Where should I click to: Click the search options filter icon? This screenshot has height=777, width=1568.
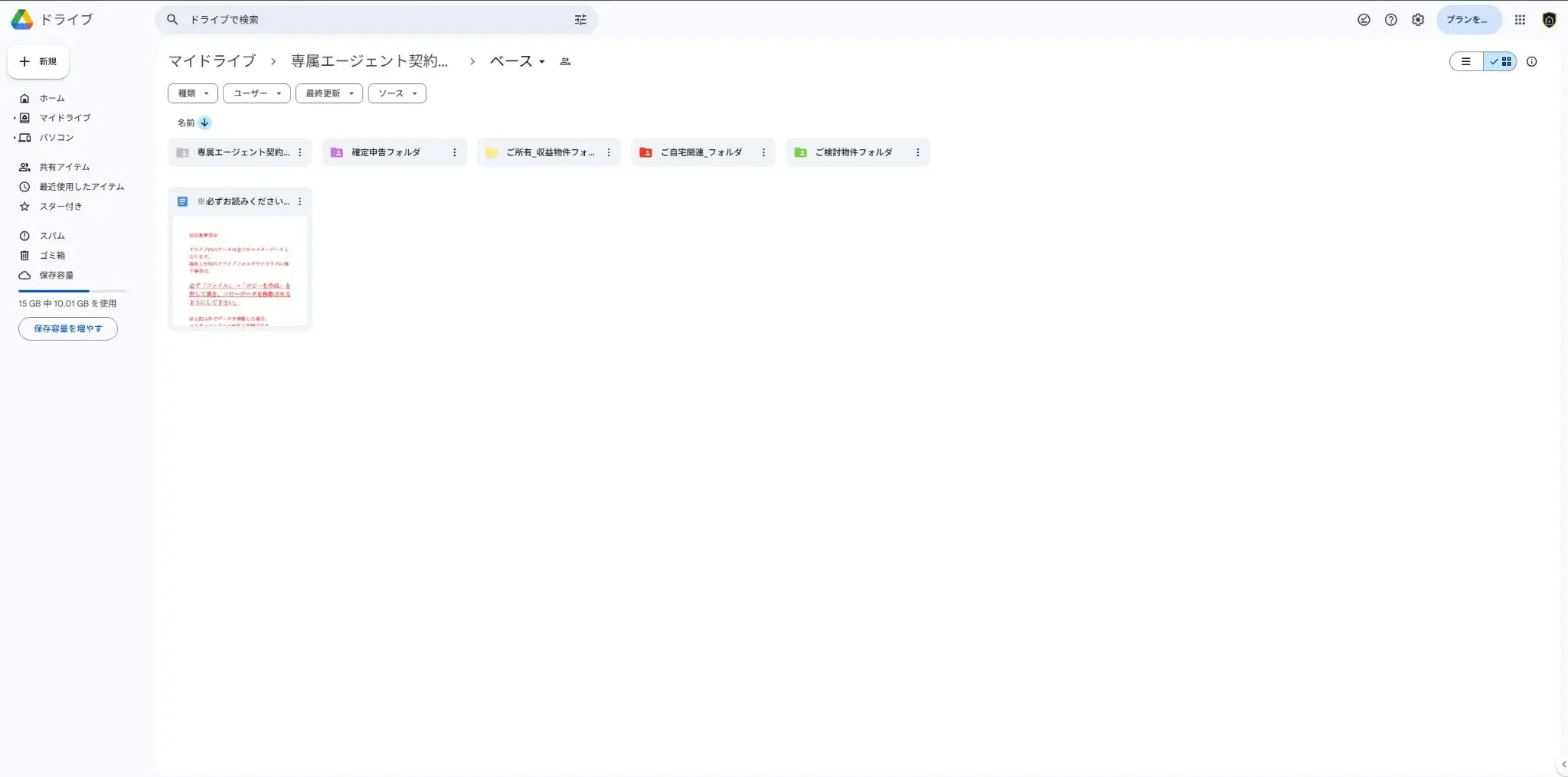581,20
